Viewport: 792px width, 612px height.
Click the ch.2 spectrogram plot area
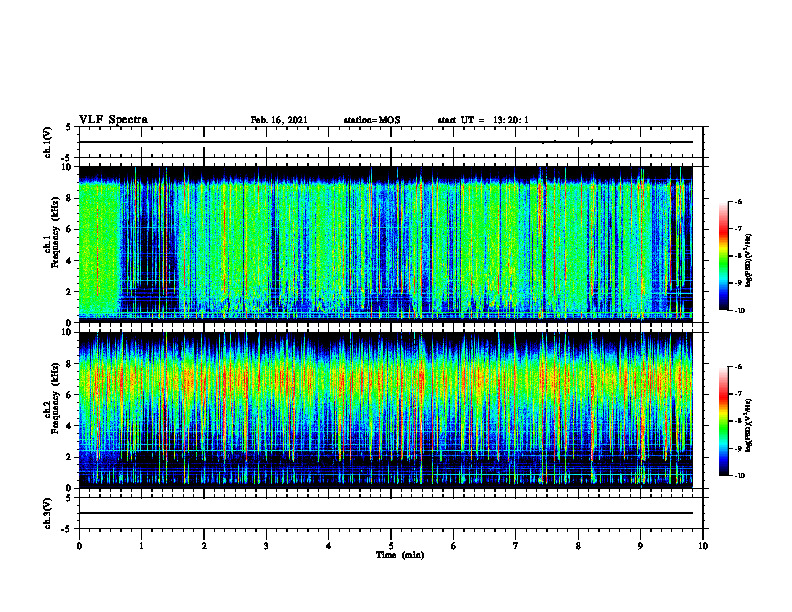point(386,410)
